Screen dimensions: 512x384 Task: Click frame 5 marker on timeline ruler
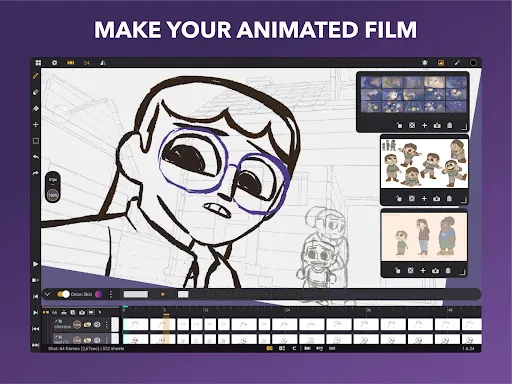pyautogui.click(x=164, y=310)
